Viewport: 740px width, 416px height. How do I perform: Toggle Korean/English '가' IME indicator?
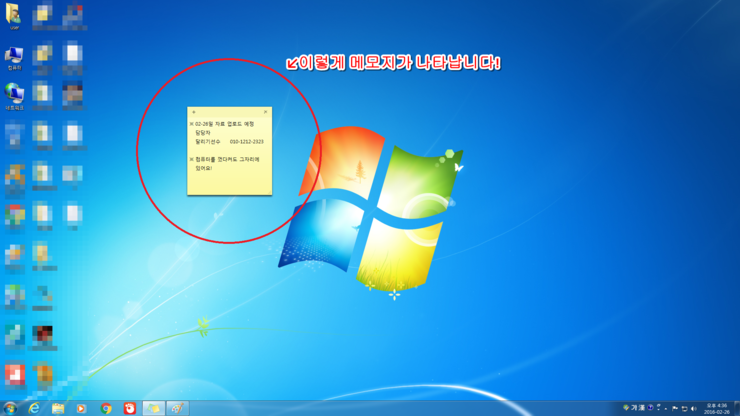634,408
